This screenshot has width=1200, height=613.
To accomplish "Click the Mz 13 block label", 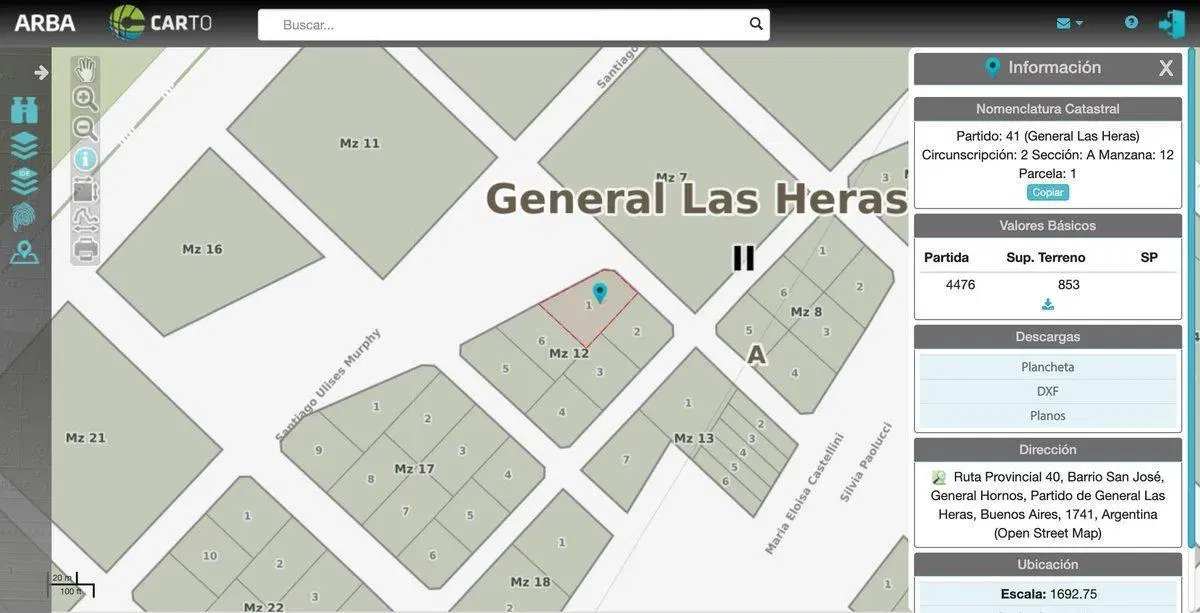I will coord(694,438).
